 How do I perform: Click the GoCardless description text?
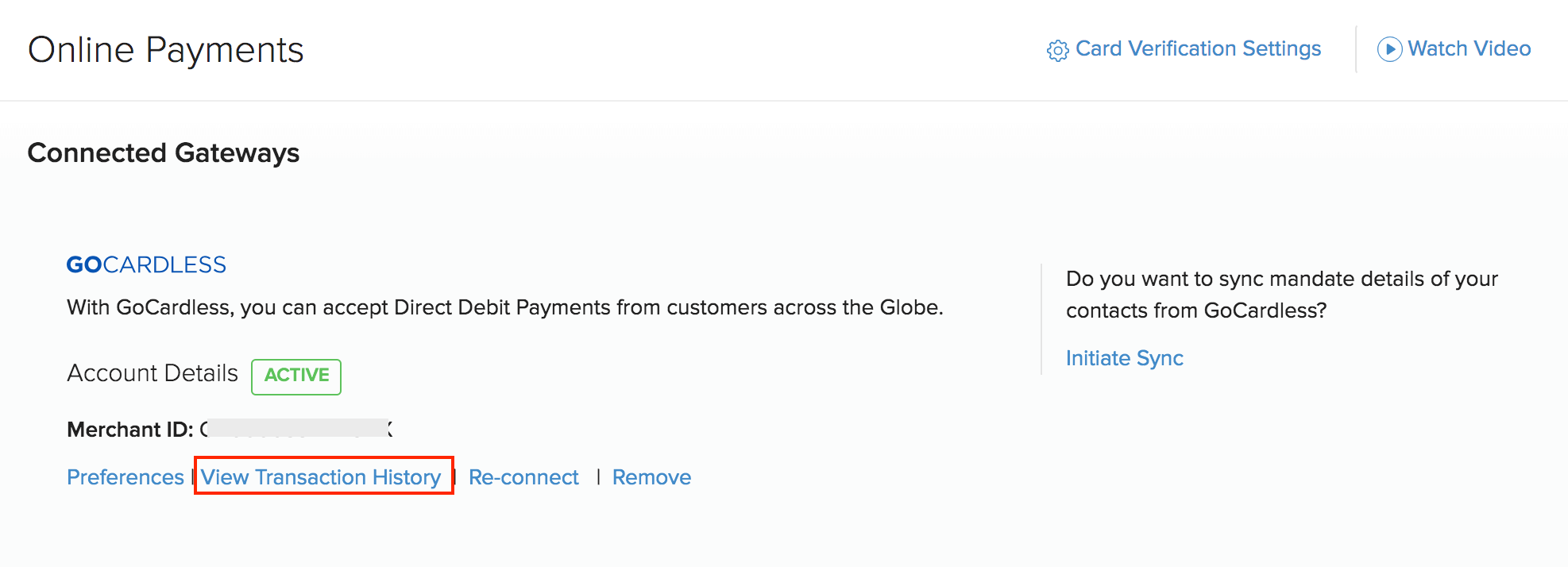pos(505,307)
